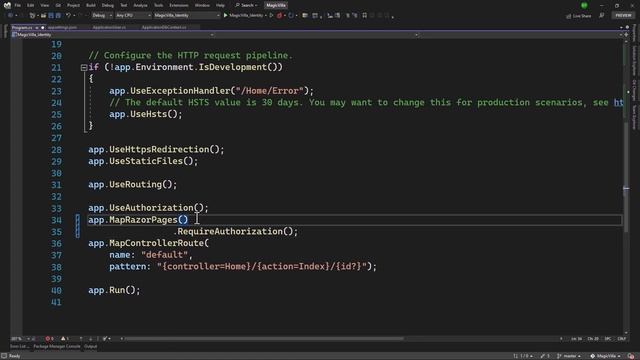Click the green account avatar icon
This screenshot has height=360, width=640.
tap(584, 5)
